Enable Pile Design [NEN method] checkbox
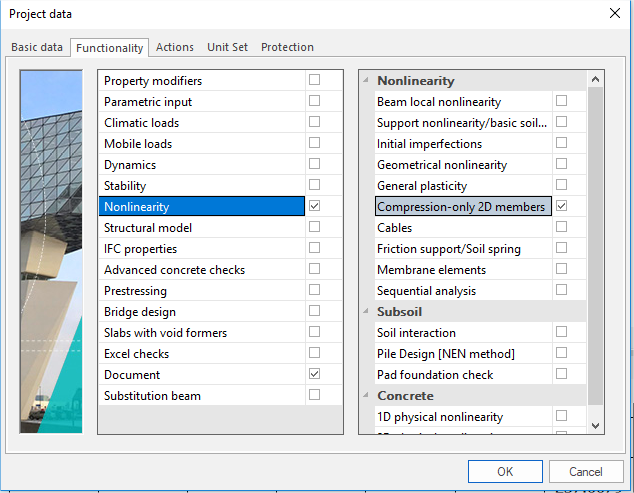 tap(561, 353)
